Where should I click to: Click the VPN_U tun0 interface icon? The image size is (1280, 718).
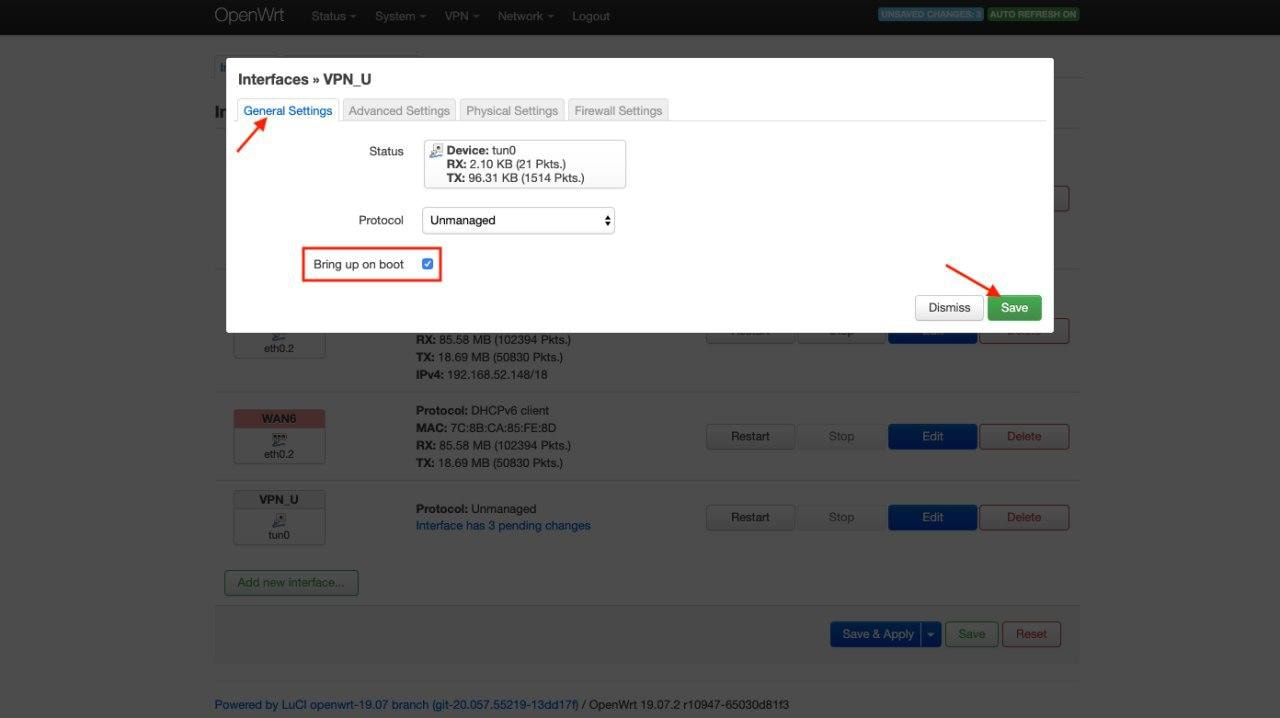pos(279,520)
